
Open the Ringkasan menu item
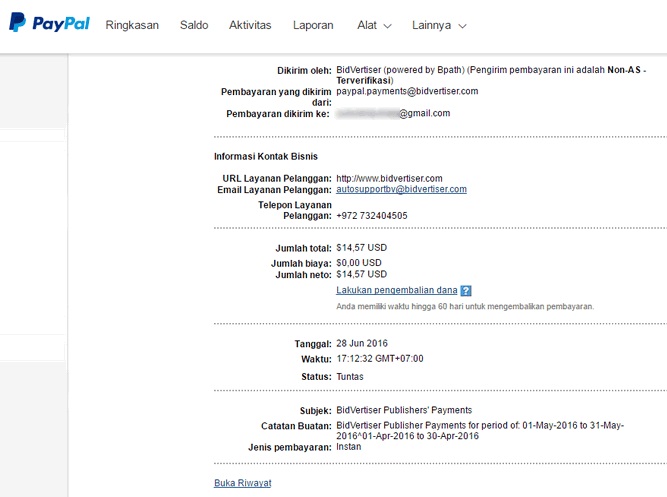tap(132, 25)
